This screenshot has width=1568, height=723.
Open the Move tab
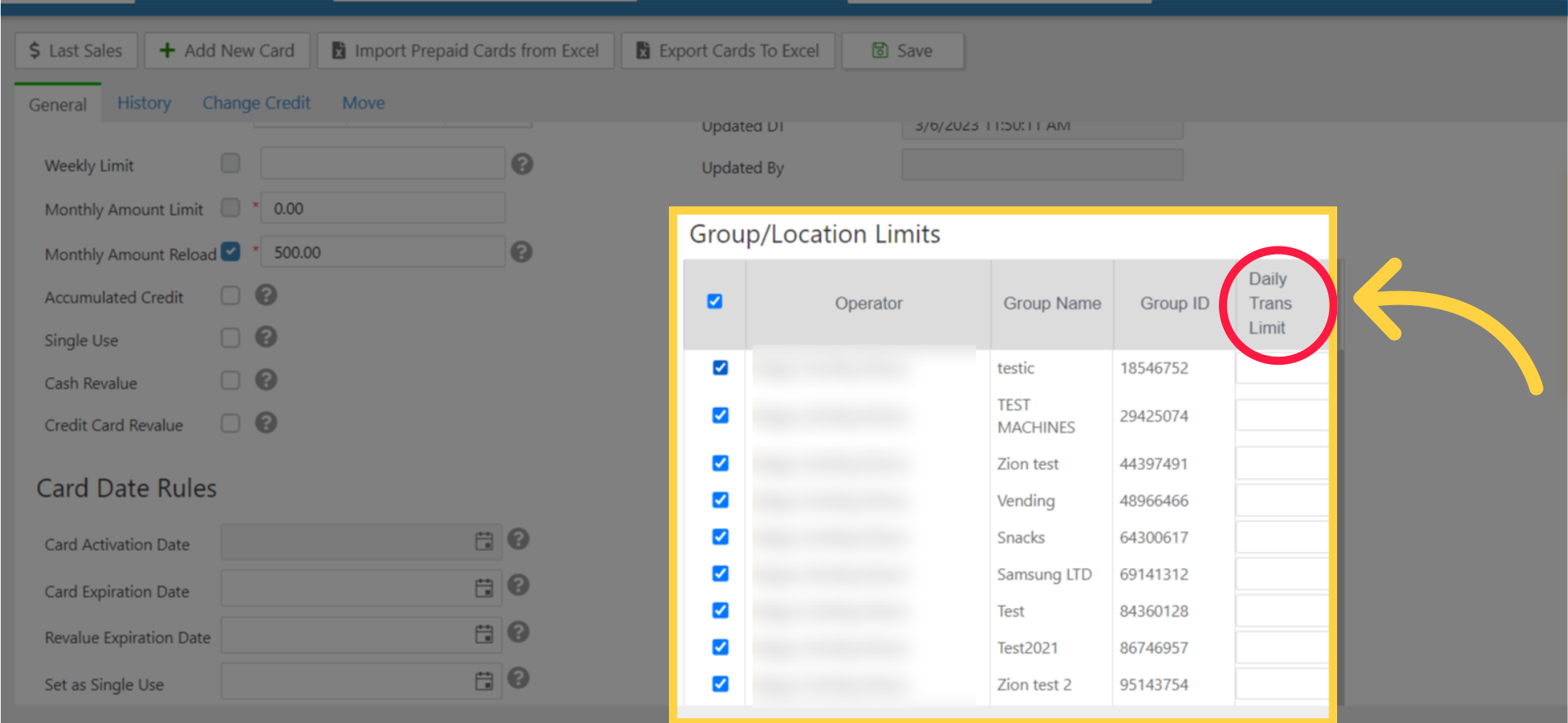click(x=363, y=103)
